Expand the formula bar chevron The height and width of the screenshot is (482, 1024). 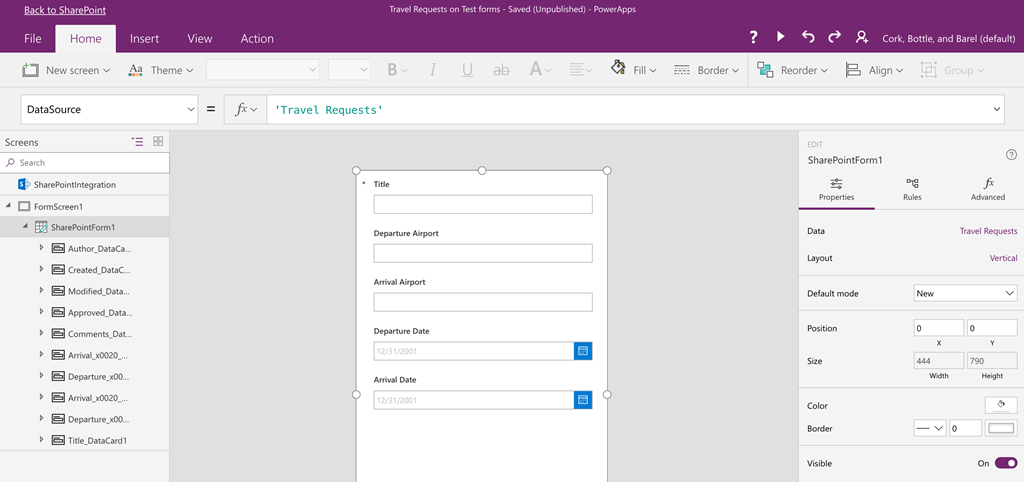[x=997, y=110]
